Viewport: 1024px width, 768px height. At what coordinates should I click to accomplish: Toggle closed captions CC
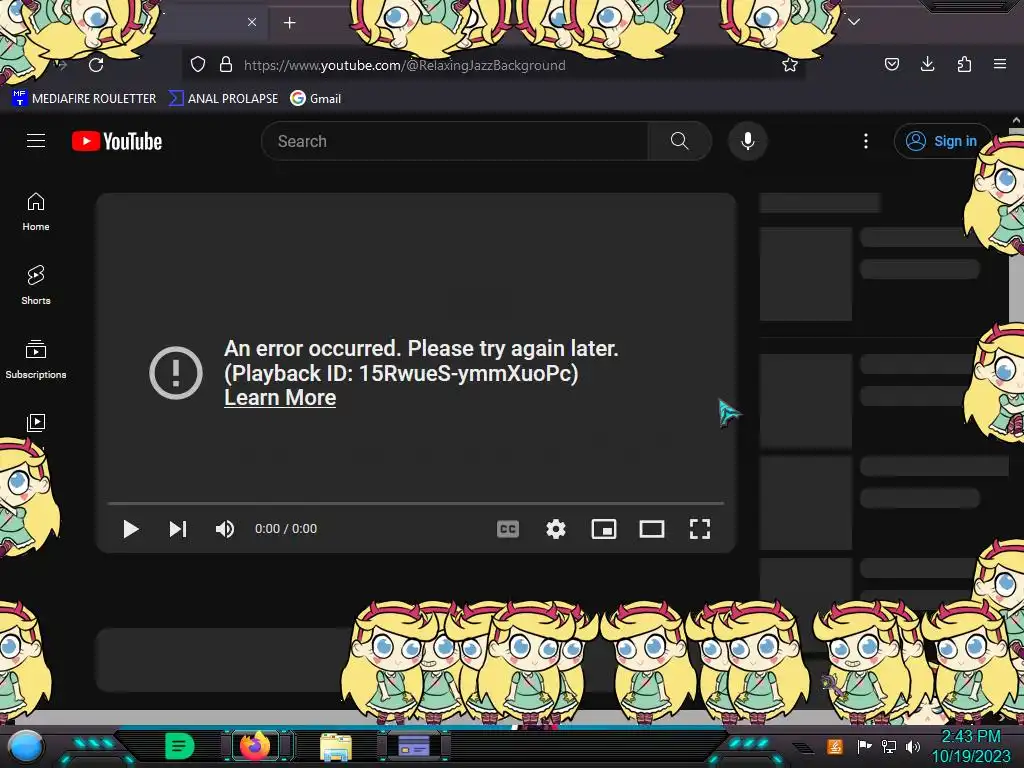click(508, 529)
